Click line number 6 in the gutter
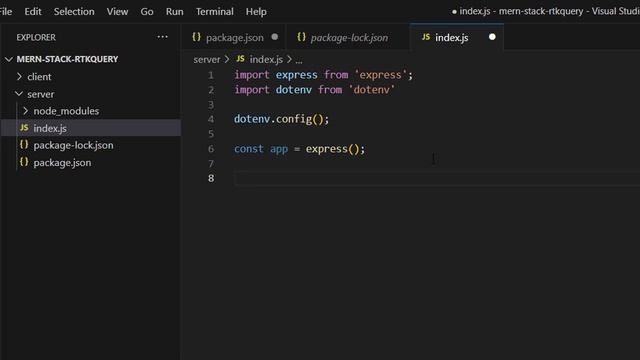The width and height of the screenshot is (640, 360). (x=211, y=149)
